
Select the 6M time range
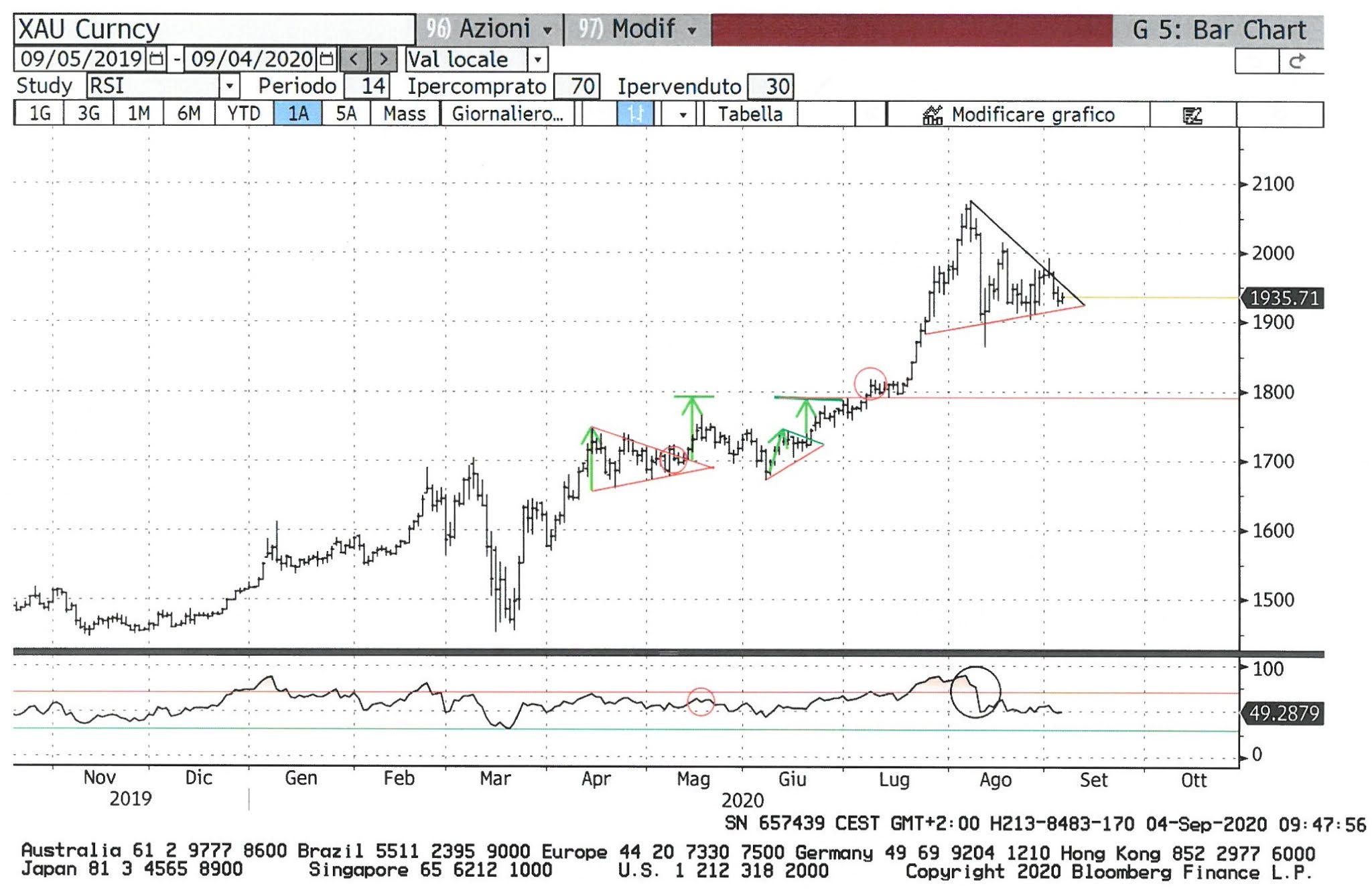[x=189, y=114]
